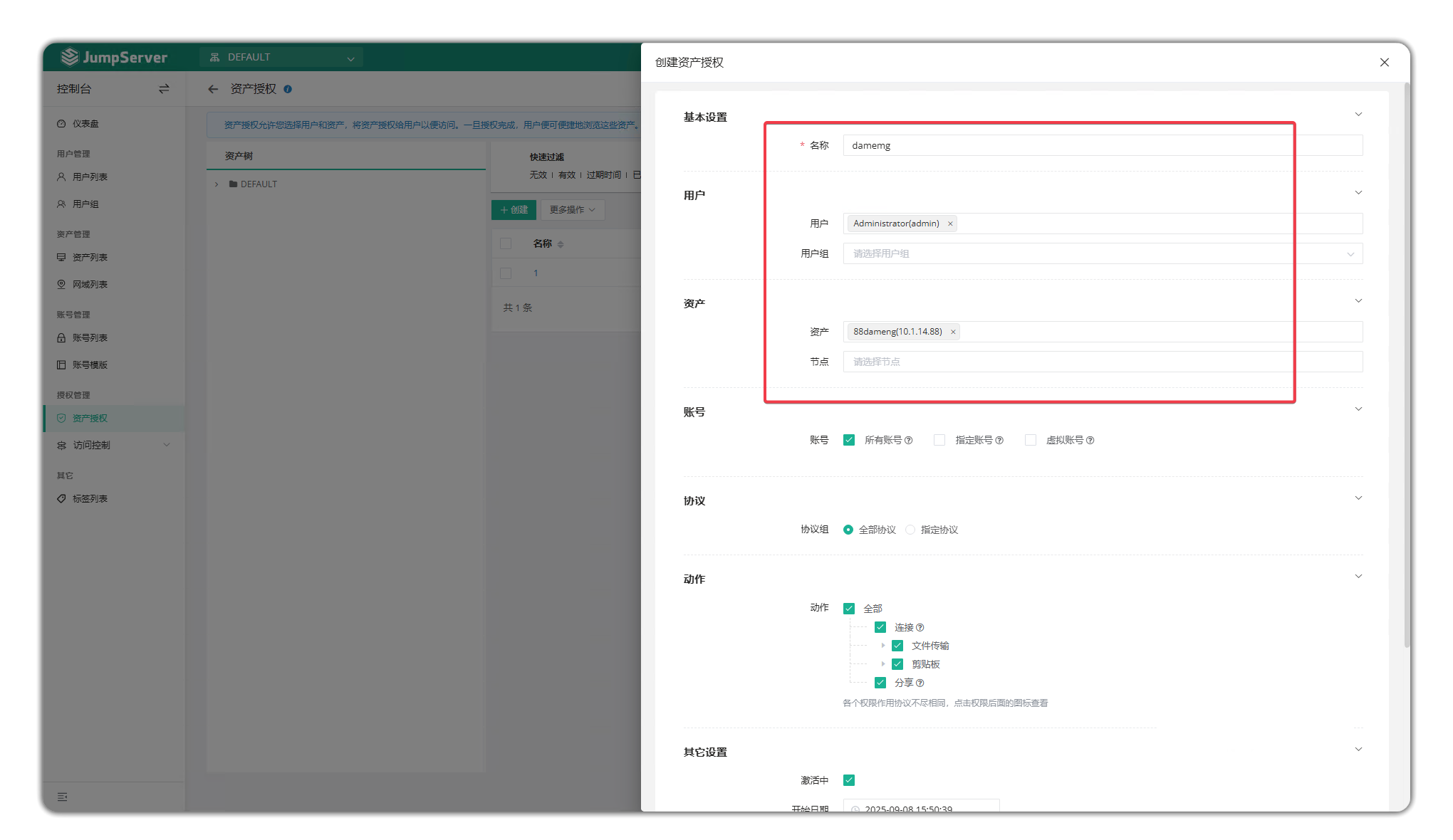Remove the 88dameng(10.1.14.88) asset tag
Viewport: 1453px width, 840px height.
pos(953,332)
